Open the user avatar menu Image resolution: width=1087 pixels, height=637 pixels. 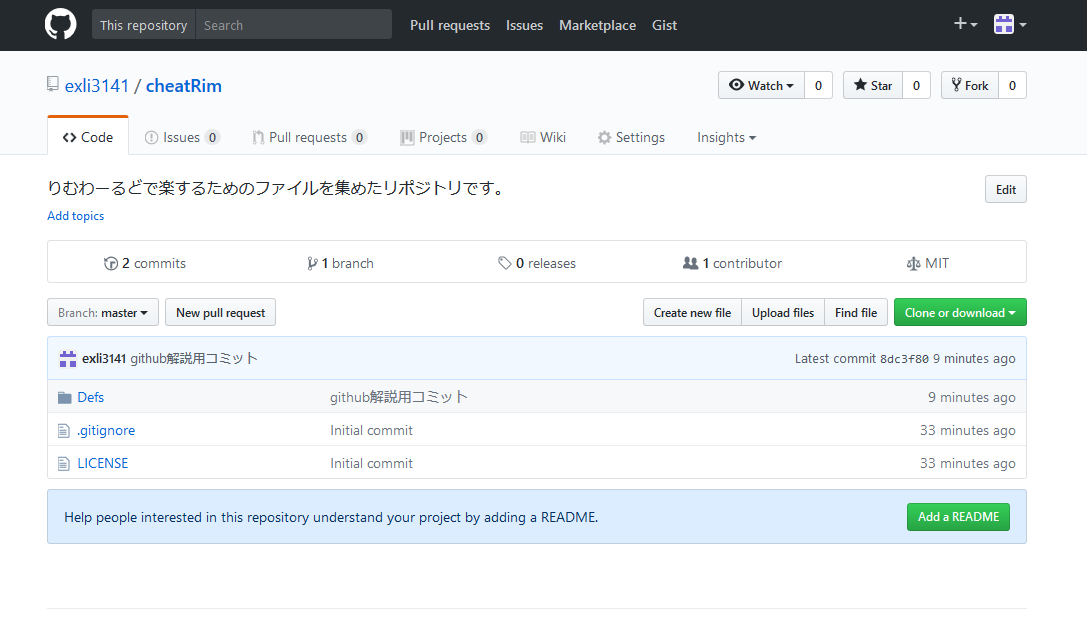[x=1010, y=24]
